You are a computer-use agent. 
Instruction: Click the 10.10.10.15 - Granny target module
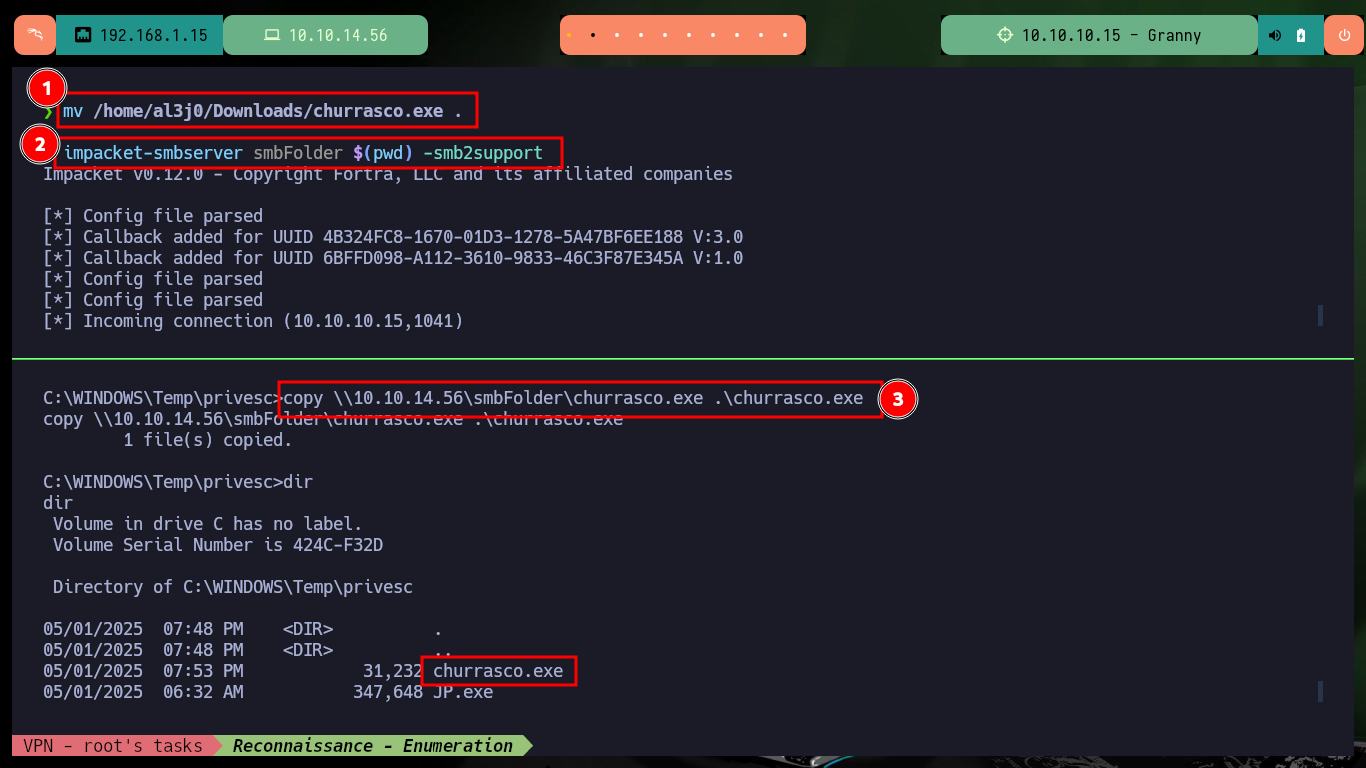[1099, 35]
